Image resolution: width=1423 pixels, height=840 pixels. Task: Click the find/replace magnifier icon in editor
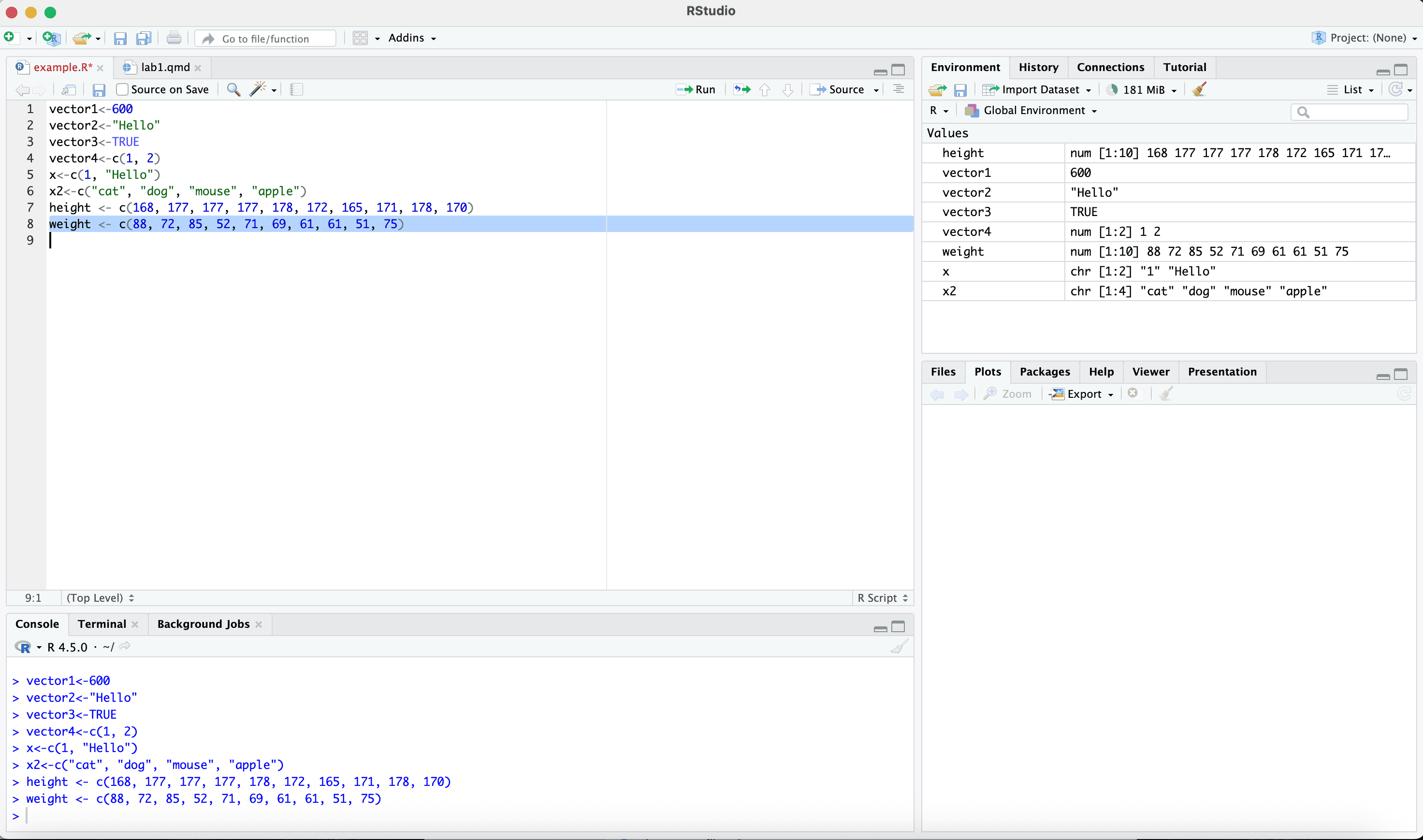(x=233, y=89)
